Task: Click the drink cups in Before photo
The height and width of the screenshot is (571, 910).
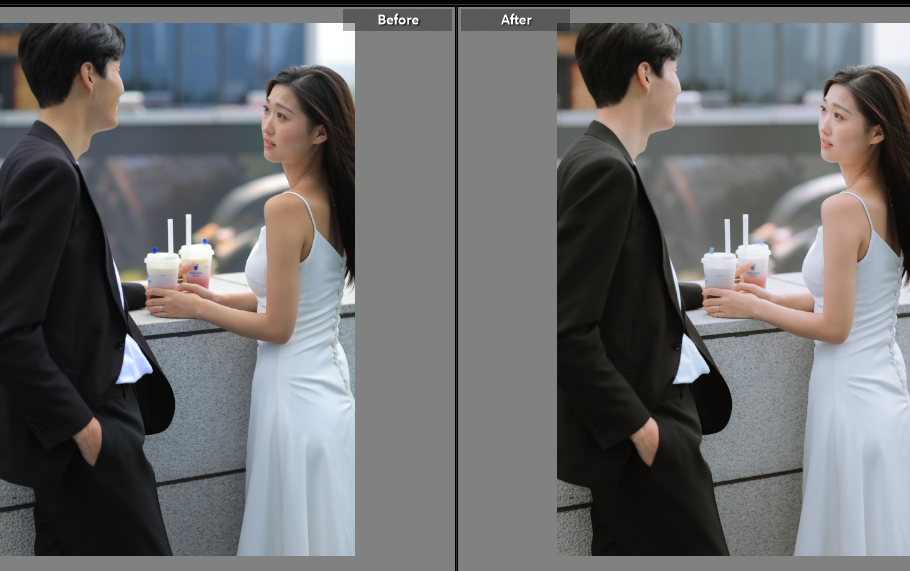Action: tap(179, 267)
